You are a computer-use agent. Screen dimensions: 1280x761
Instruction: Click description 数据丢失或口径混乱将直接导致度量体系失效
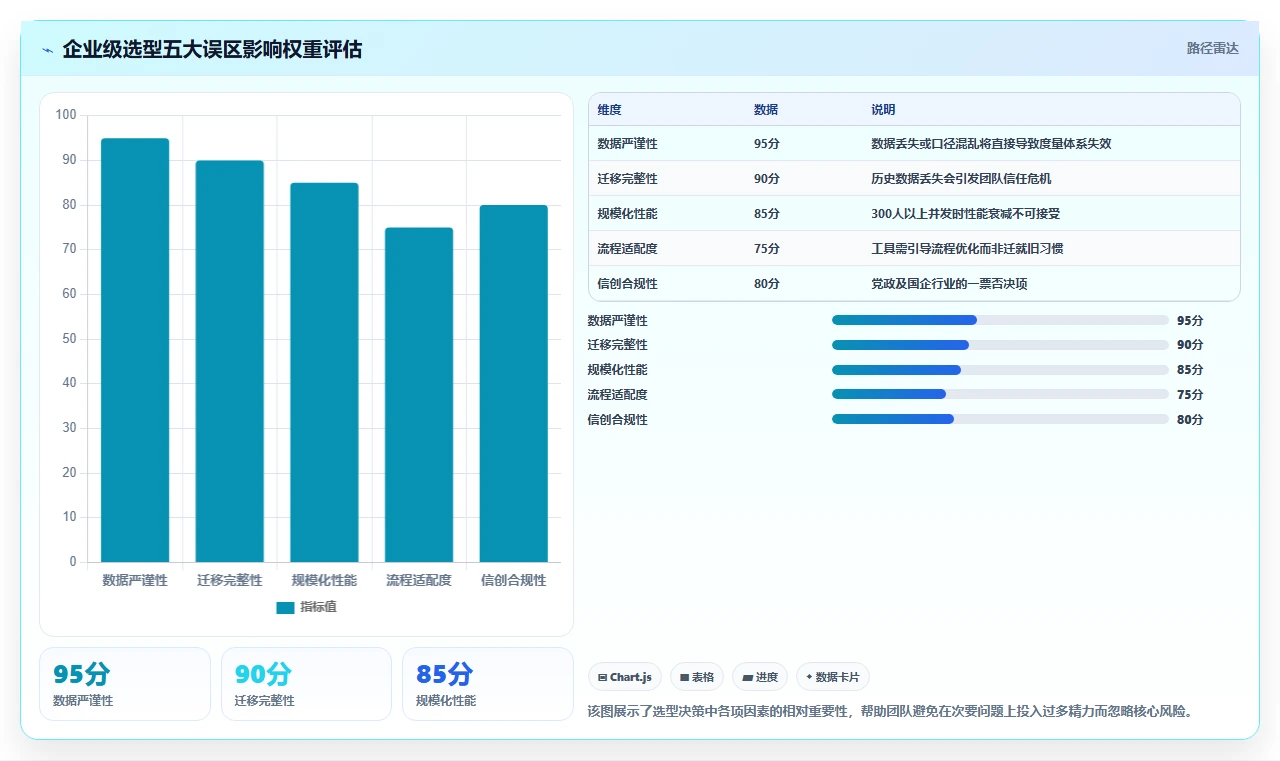(x=991, y=144)
